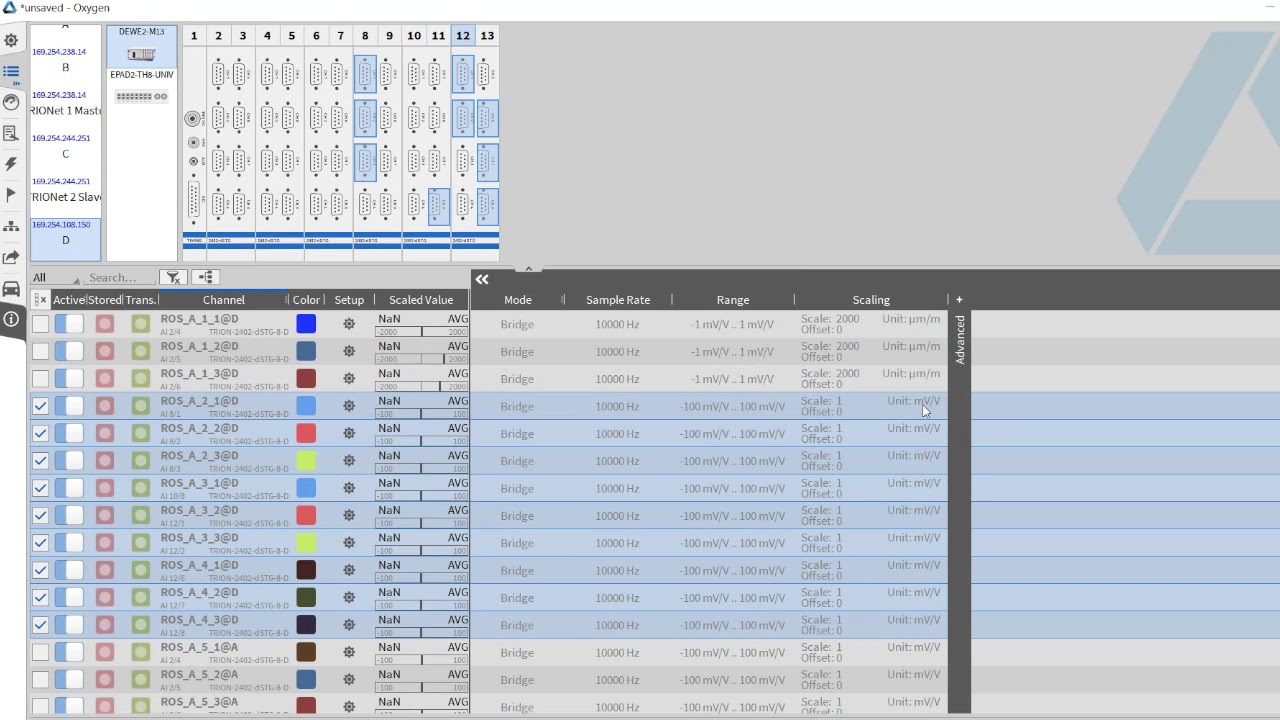
Task: Open the system settings gear in the sidebar
Action: pos(11,41)
